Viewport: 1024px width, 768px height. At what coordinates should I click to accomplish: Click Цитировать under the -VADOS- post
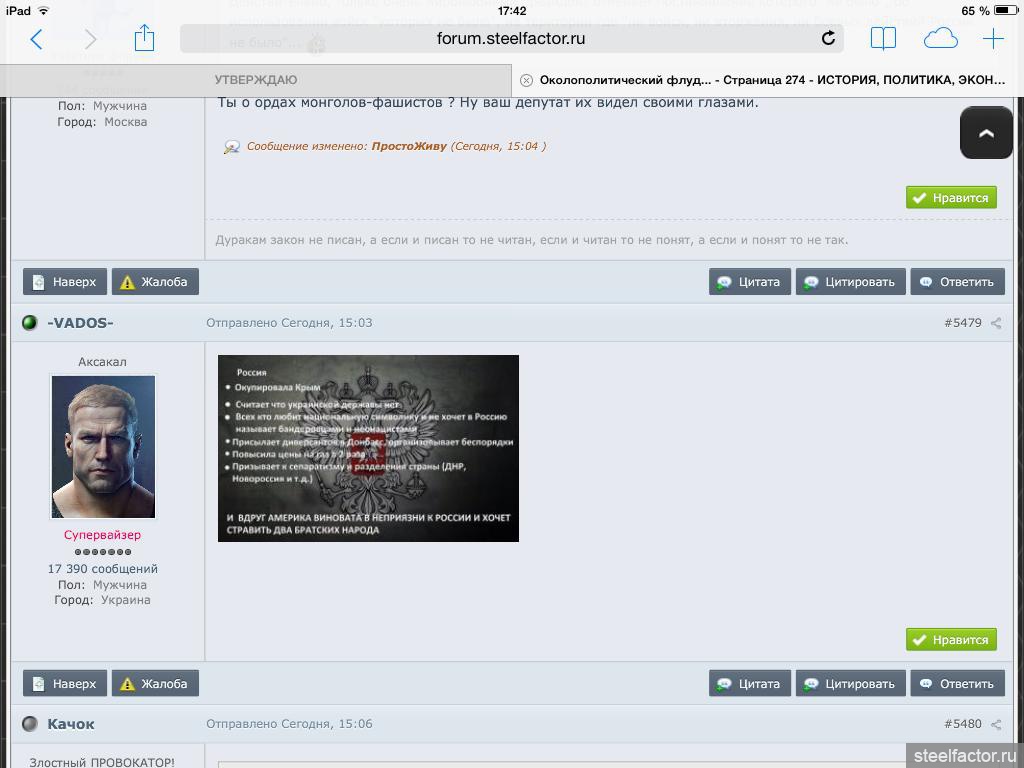tap(850, 683)
